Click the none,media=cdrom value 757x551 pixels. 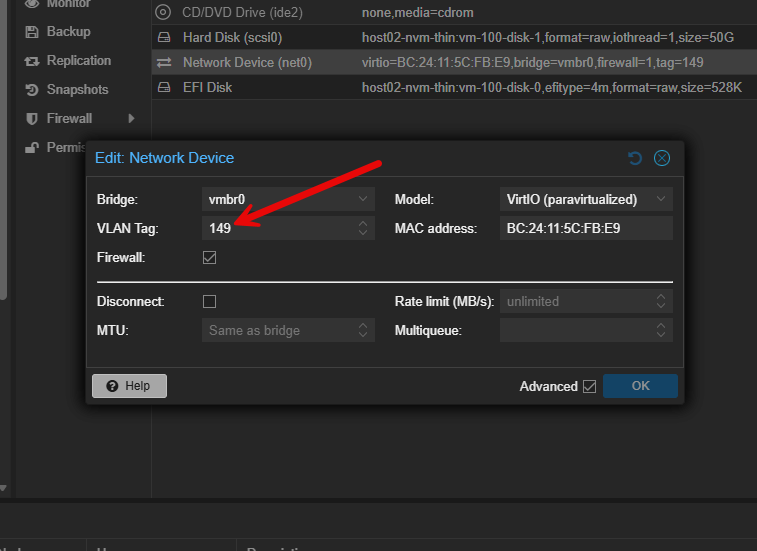coord(418,13)
